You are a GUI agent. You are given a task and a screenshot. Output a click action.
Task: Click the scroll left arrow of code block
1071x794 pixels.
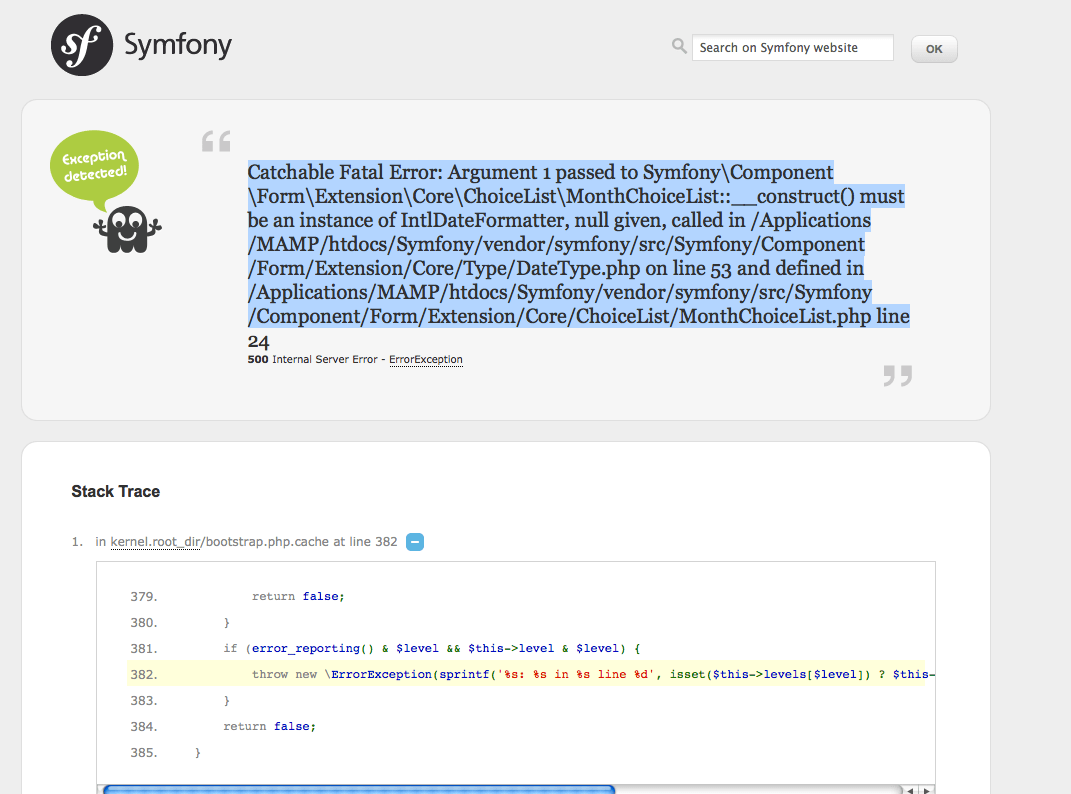point(910,791)
